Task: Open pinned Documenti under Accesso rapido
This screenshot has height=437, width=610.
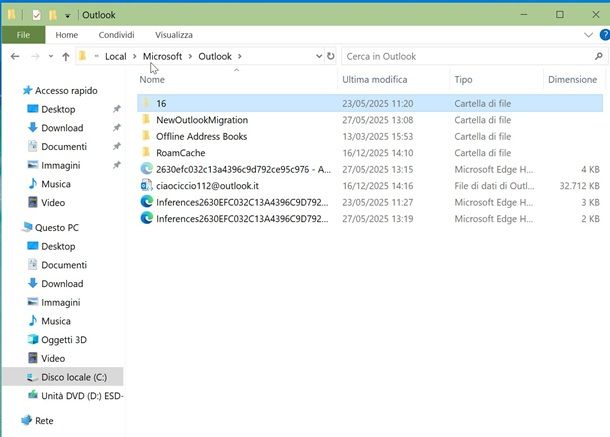Action: pyautogui.click(x=64, y=147)
